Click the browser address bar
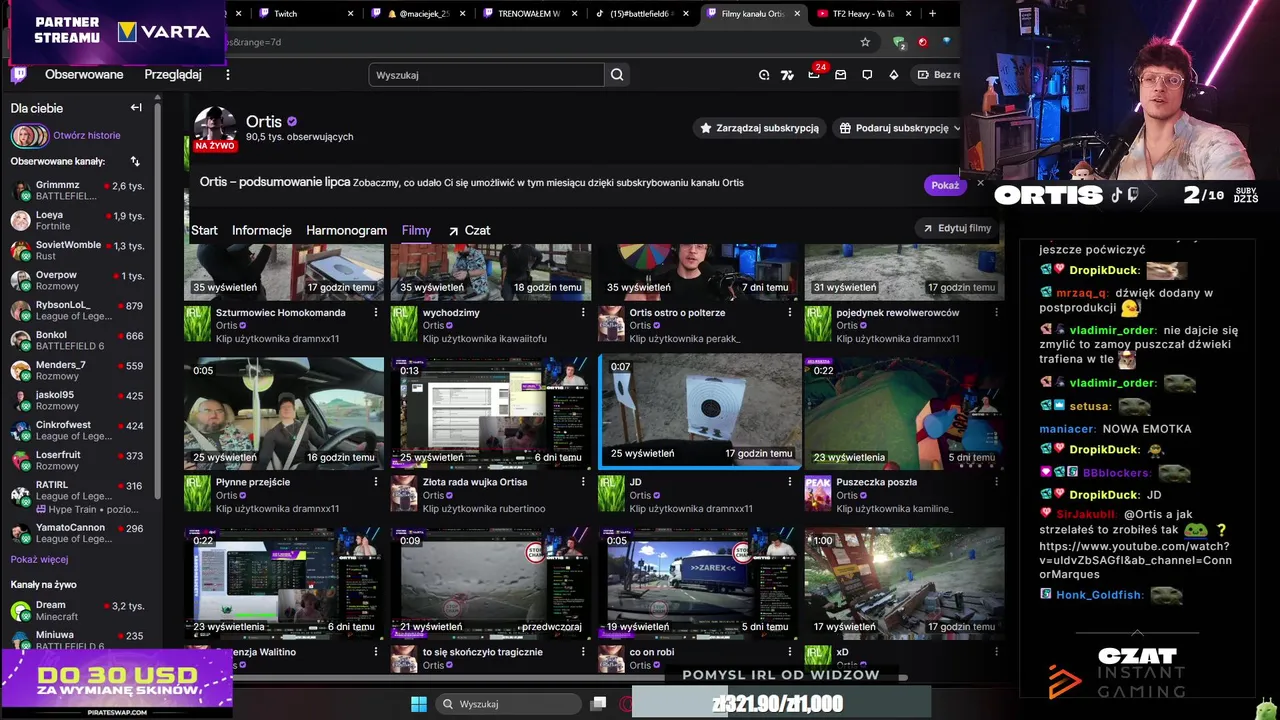The width and height of the screenshot is (1280, 720). coord(540,42)
